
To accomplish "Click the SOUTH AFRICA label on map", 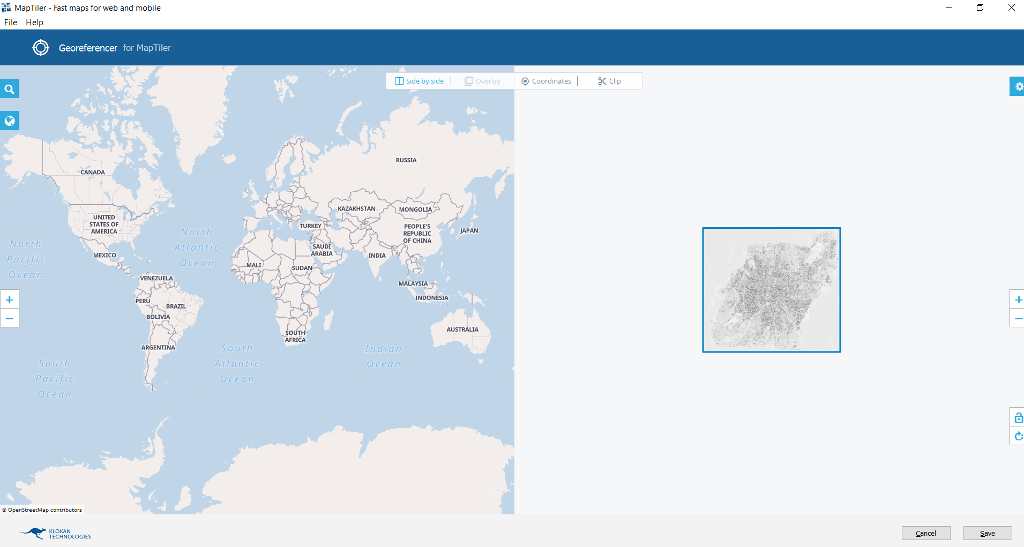I will pyautogui.click(x=295, y=336).
